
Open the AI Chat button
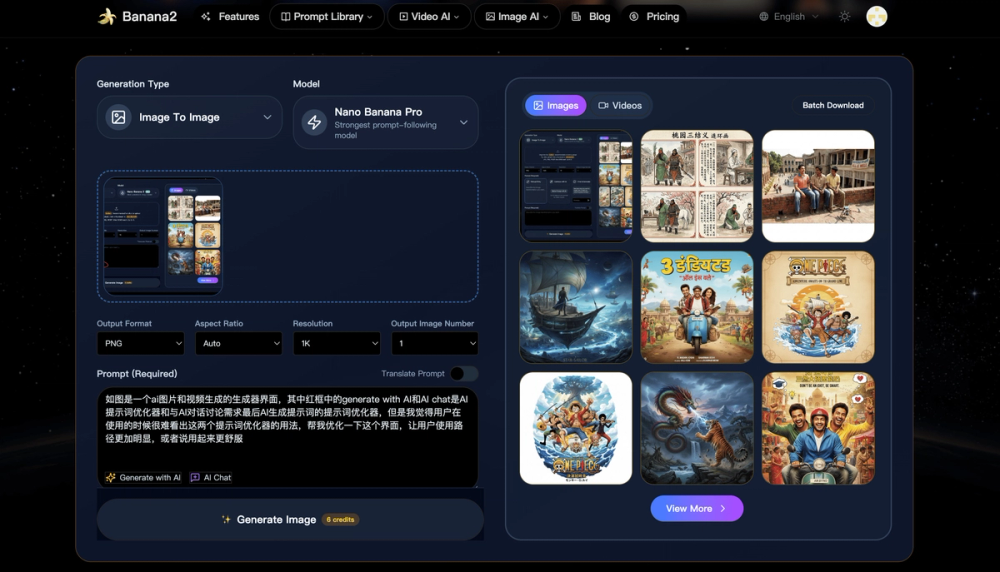tap(210, 478)
